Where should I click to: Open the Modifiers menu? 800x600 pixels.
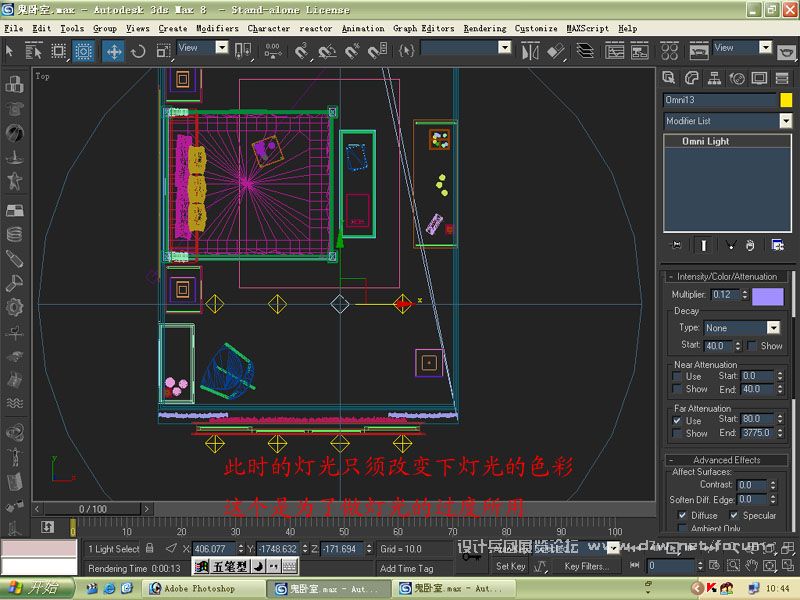(217, 29)
